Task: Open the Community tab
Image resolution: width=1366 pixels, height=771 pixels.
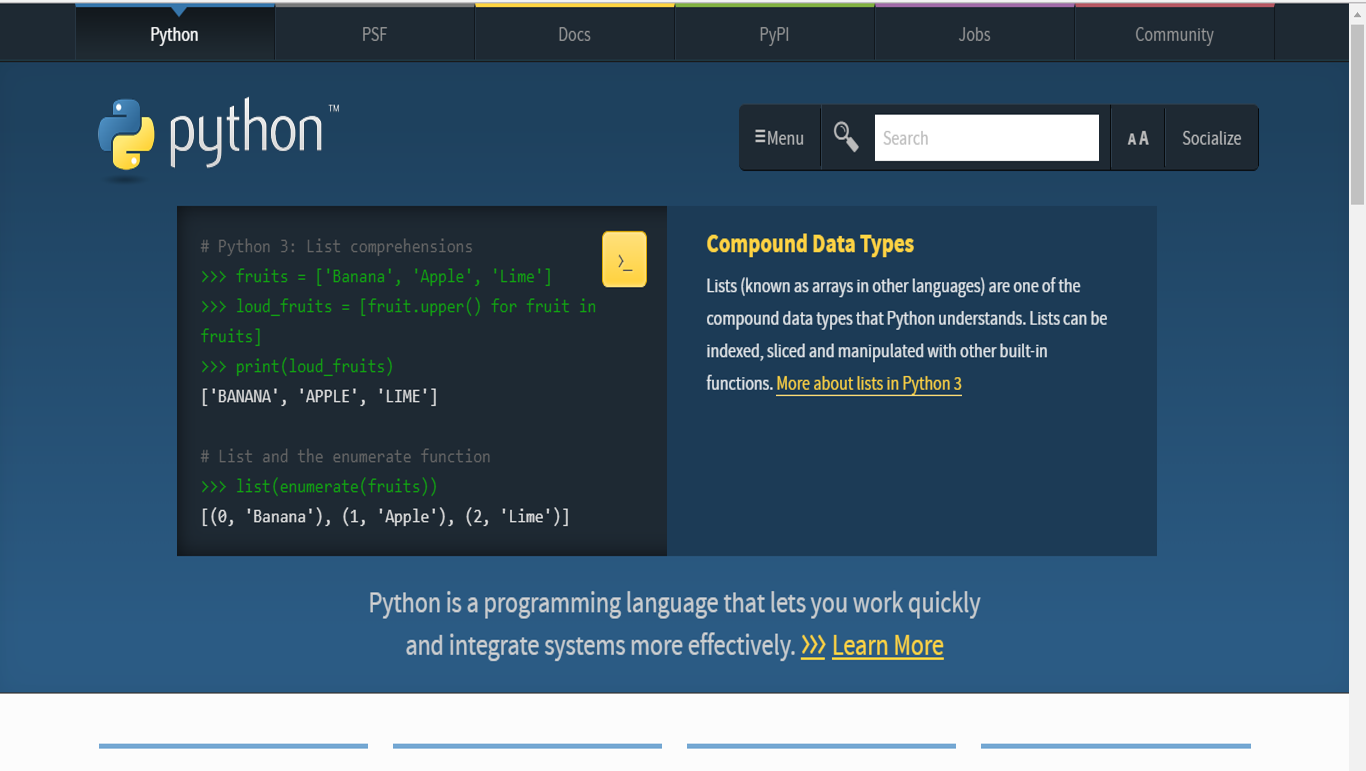Action: (x=1173, y=33)
